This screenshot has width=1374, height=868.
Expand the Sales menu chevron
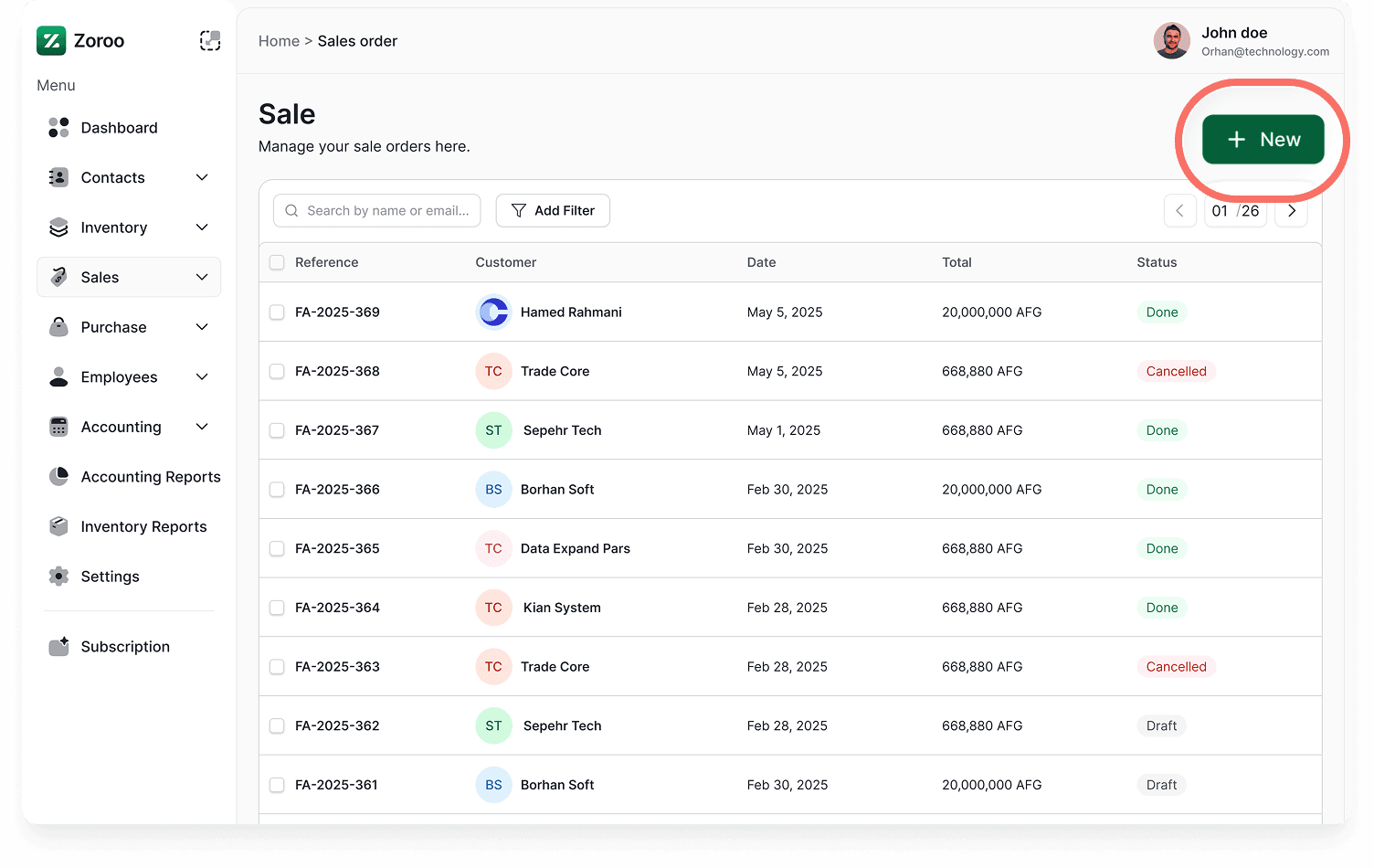tap(202, 277)
